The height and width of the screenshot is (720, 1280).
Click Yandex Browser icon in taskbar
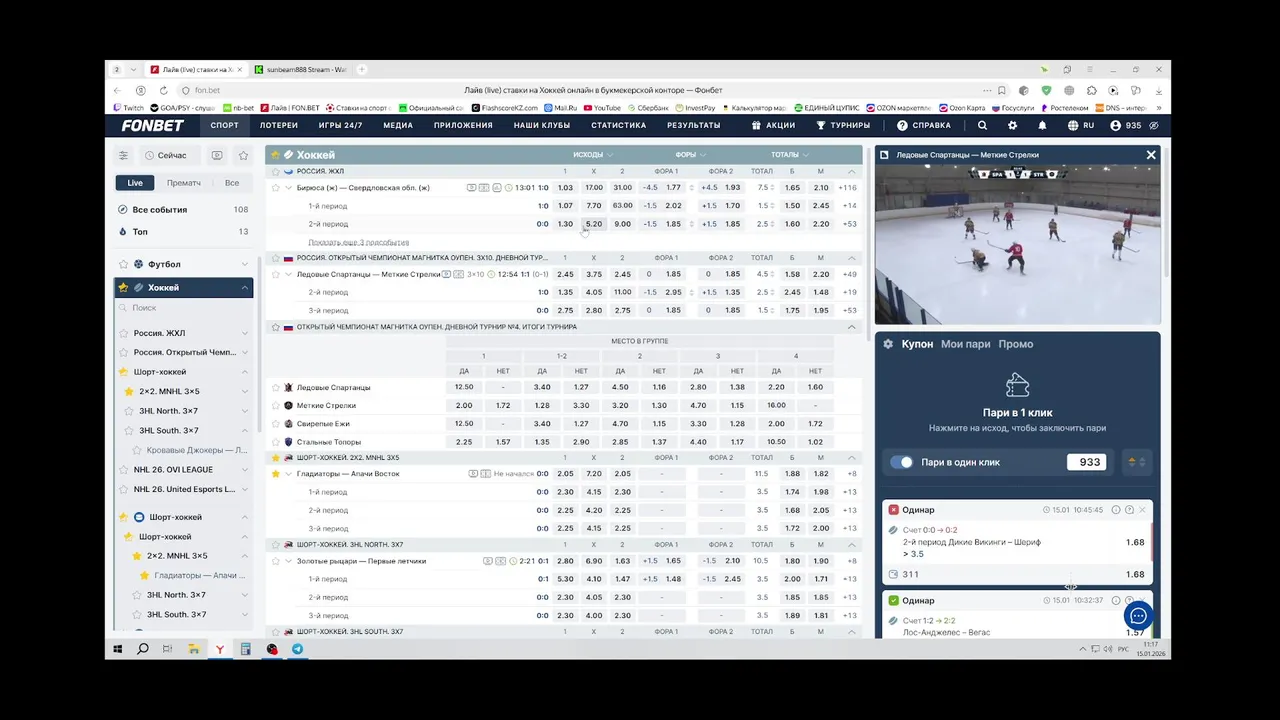(x=219, y=649)
